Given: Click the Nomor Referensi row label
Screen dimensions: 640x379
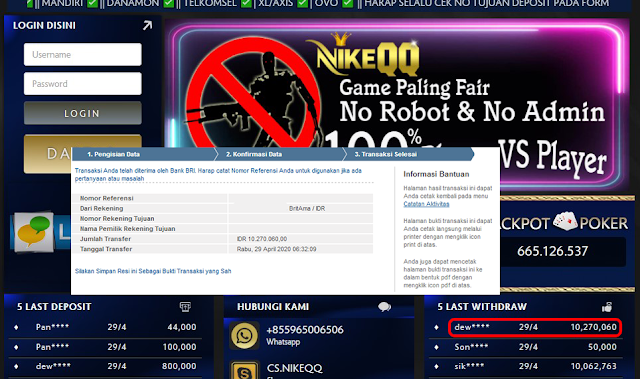Looking at the screenshot, I should click(x=107, y=198).
